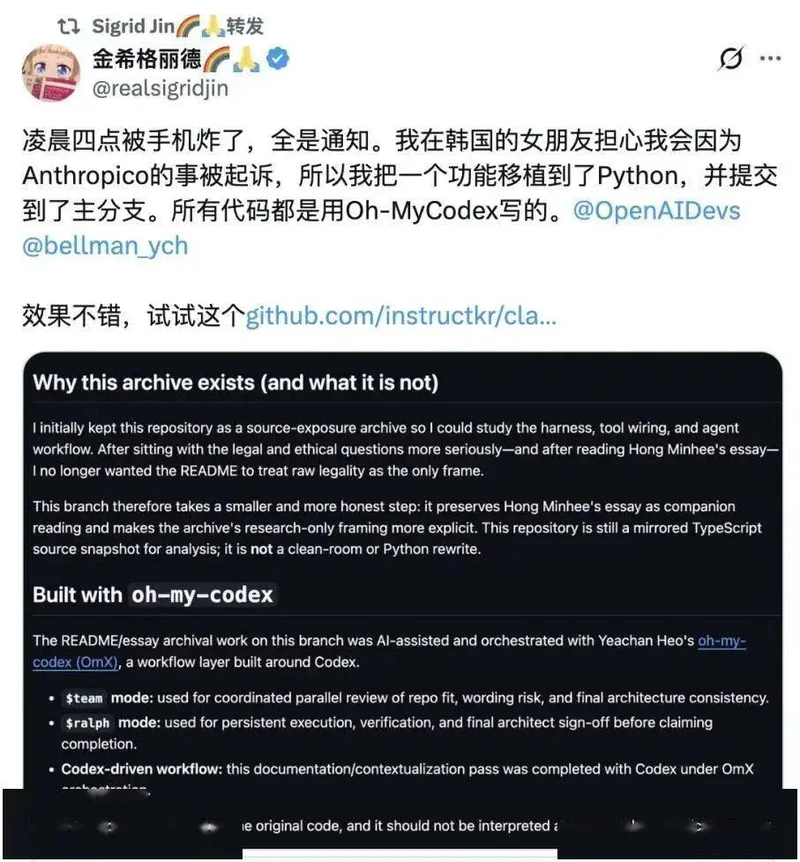Click the Grok slashed-circle icon
Image resolution: width=800 pixels, height=862 pixels.
tap(730, 58)
